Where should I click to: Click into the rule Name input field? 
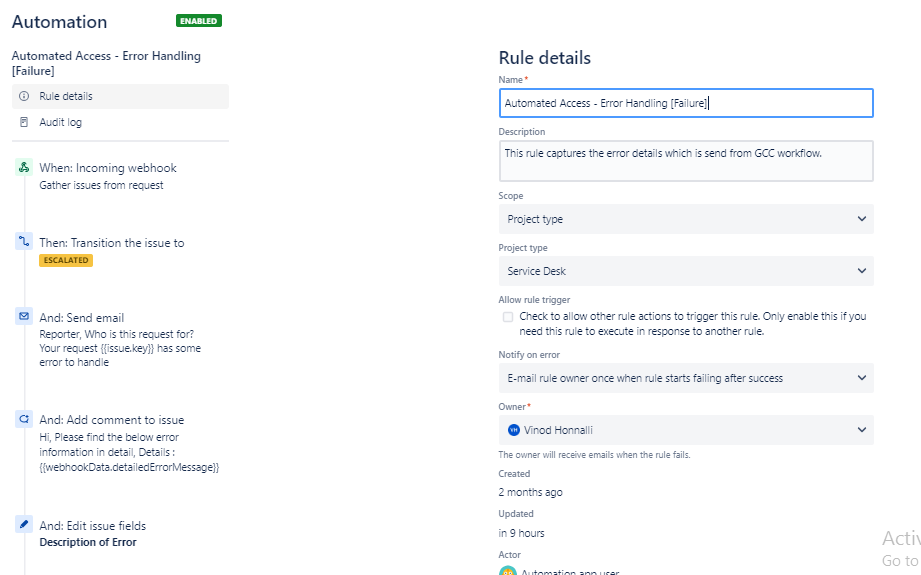coord(686,103)
